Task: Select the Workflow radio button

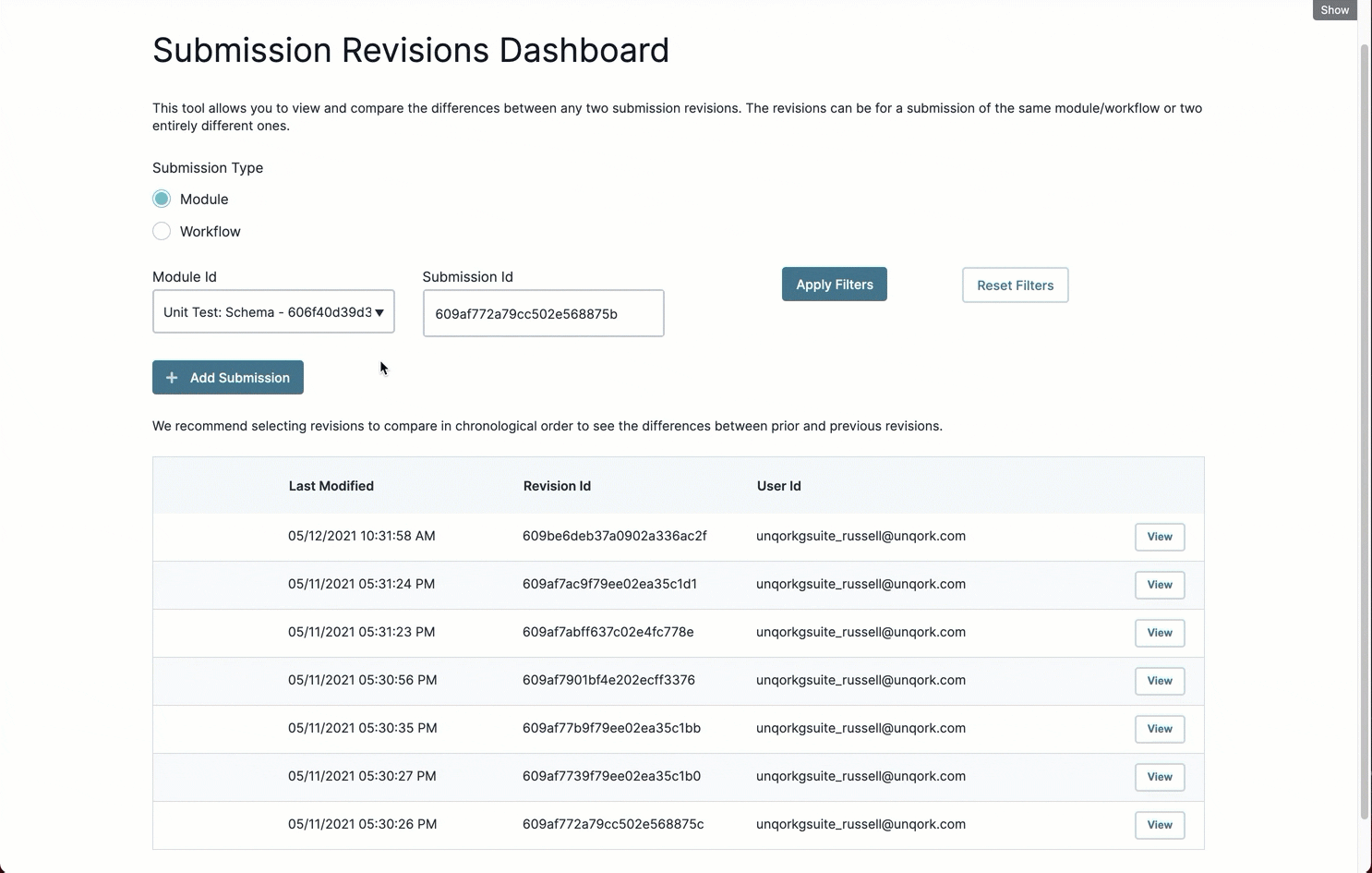Action: point(162,231)
